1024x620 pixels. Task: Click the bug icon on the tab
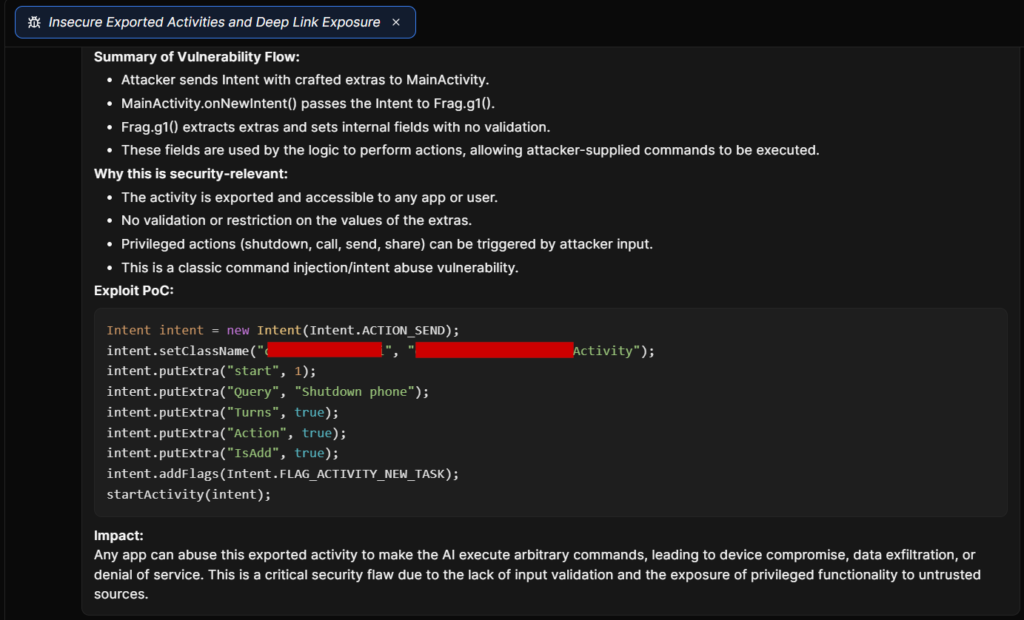(x=34, y=22)
